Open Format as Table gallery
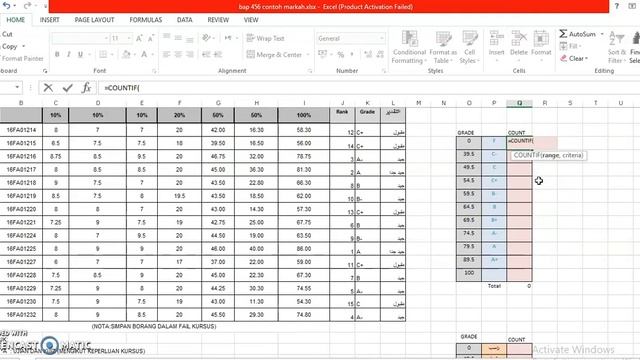Screen dimensions: 640x360 (443, 47)
